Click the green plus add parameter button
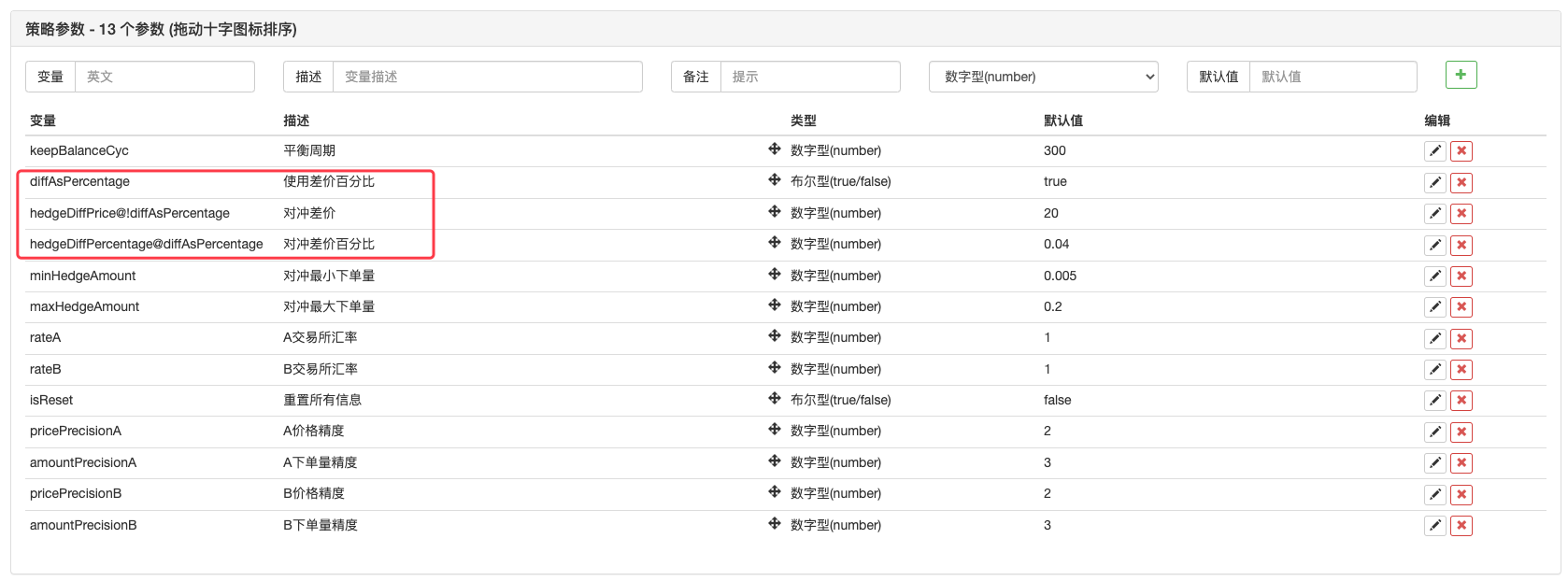The height and width of the screenshot is (581, 1568). [x=1461, y=75]
